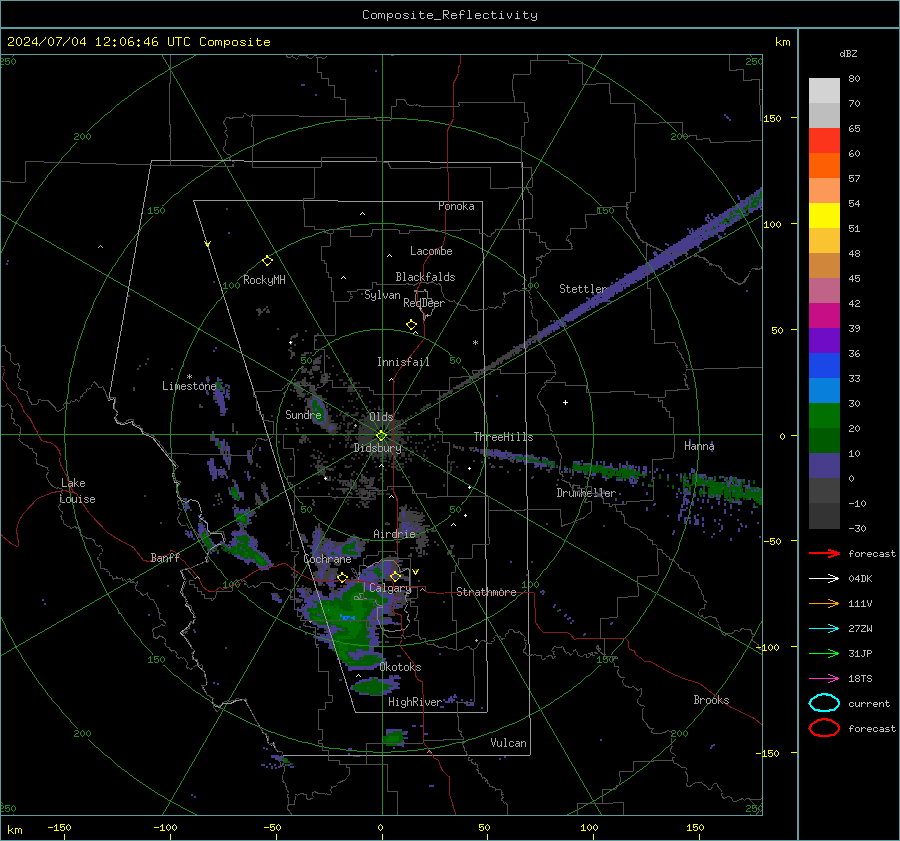The image size is (900, 841).
Task: Click the cyan current ellipse icon
Action: 824,703
